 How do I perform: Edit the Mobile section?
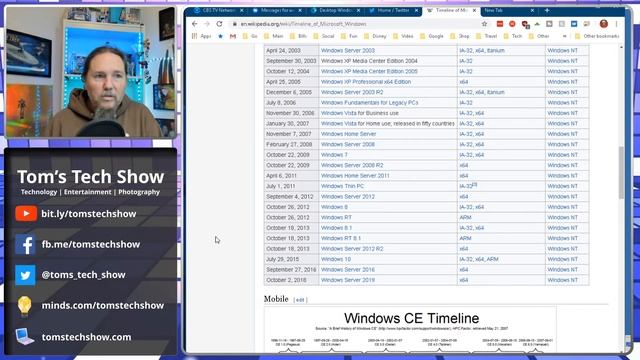tap(300, 300)
